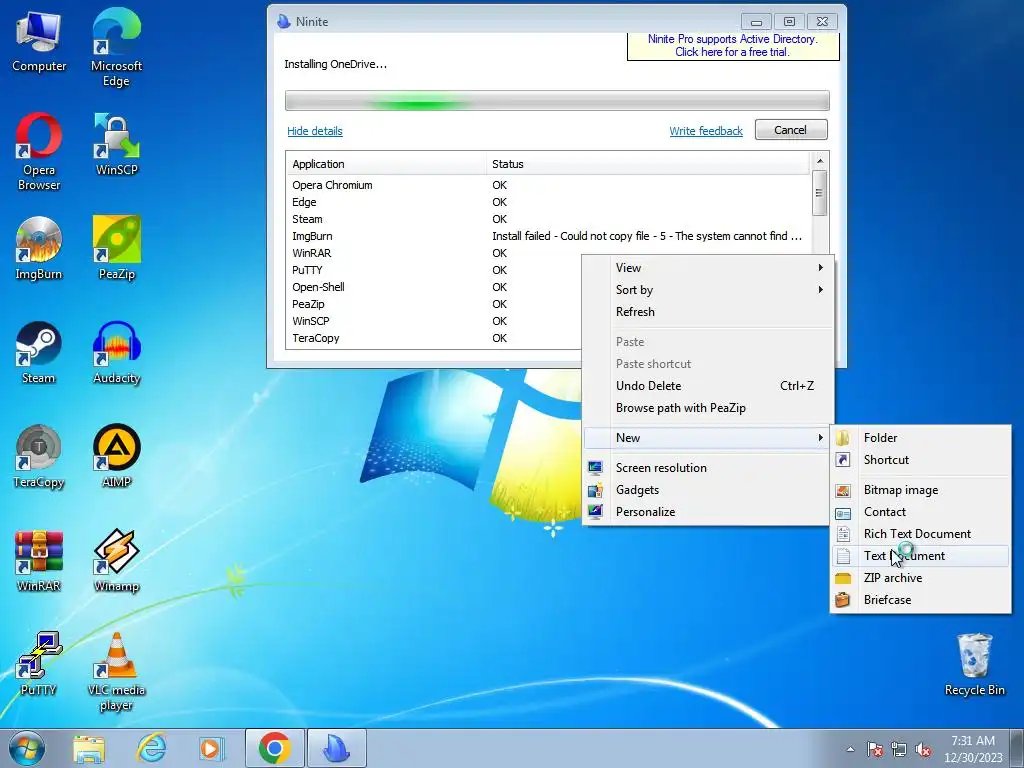Screen dimensions: 1024x768
Task: Select the PeaZip desktop shortcut
Action: point(116,248)
